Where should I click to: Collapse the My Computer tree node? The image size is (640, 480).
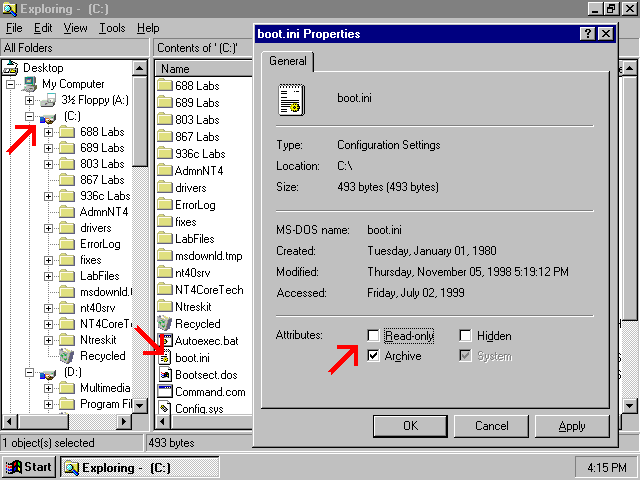tap(10, 84)
